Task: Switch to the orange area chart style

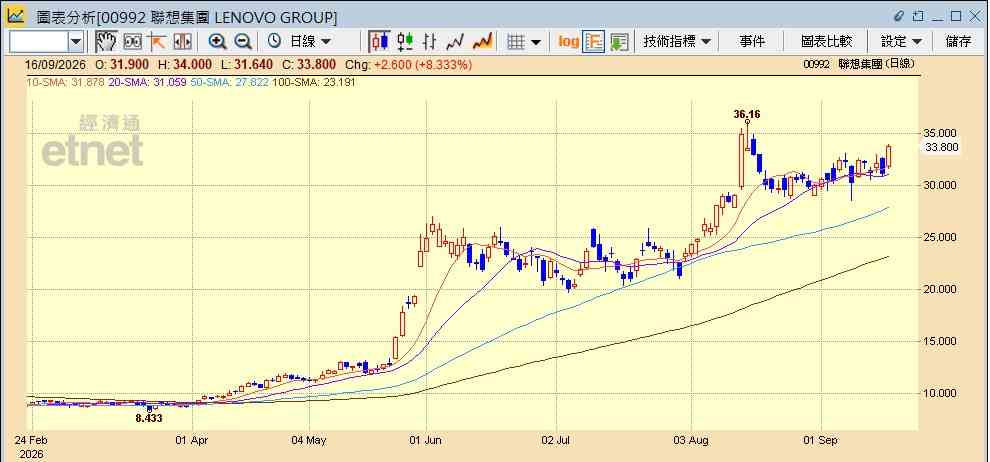Action: pyautogui.click(x=482, y=42)
